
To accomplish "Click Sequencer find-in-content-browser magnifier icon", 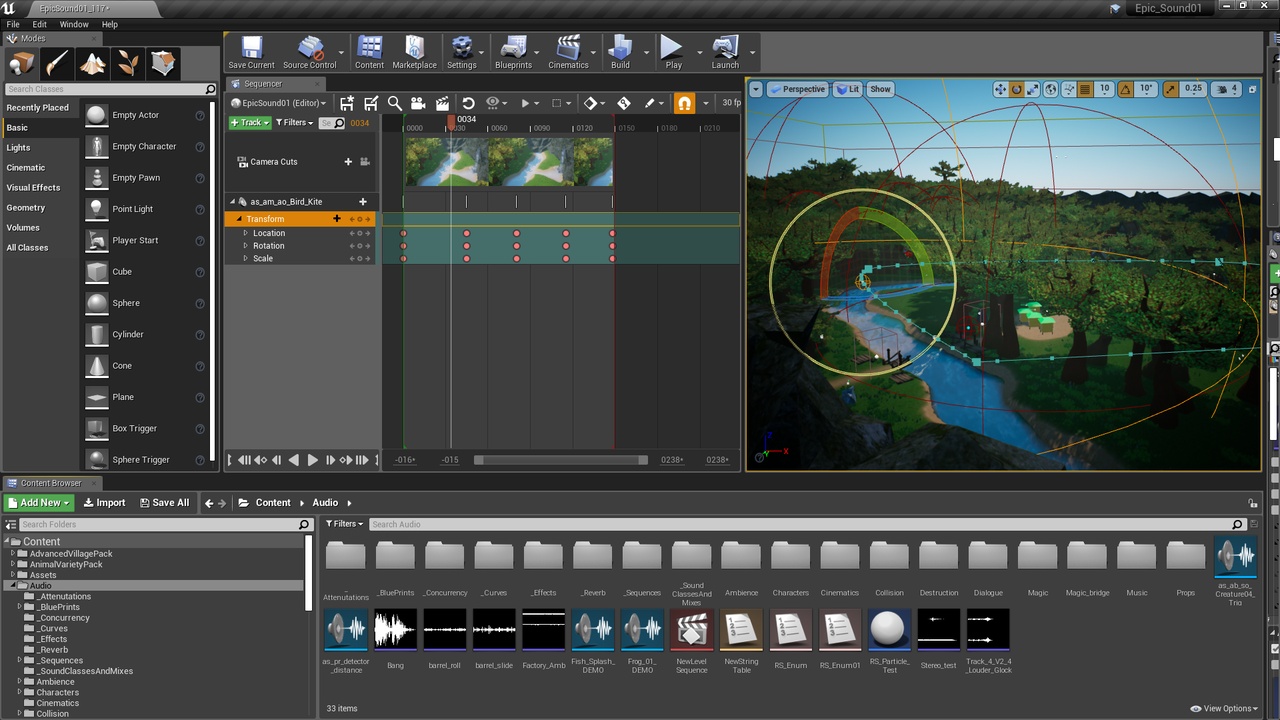I will [395, 103].
